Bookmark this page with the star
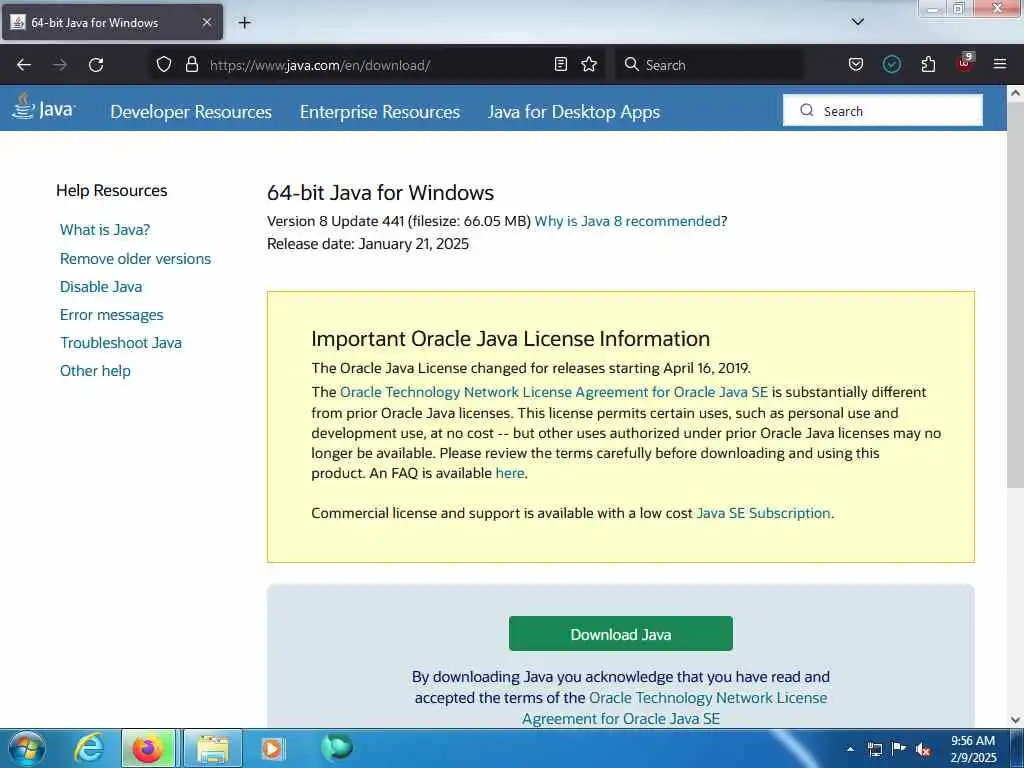The height and width of the screenshot is (768, 1024). 589,64
